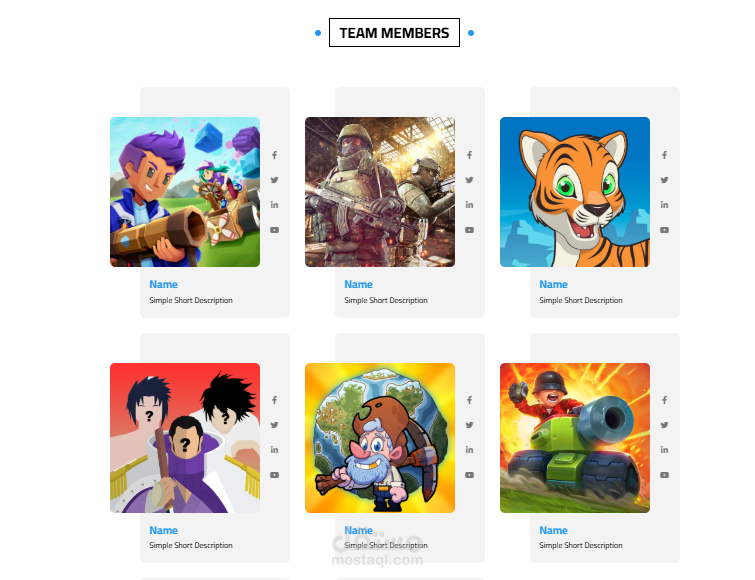Click Facebook icon beside purple-haired bazooka character

[x=274, y=155]
